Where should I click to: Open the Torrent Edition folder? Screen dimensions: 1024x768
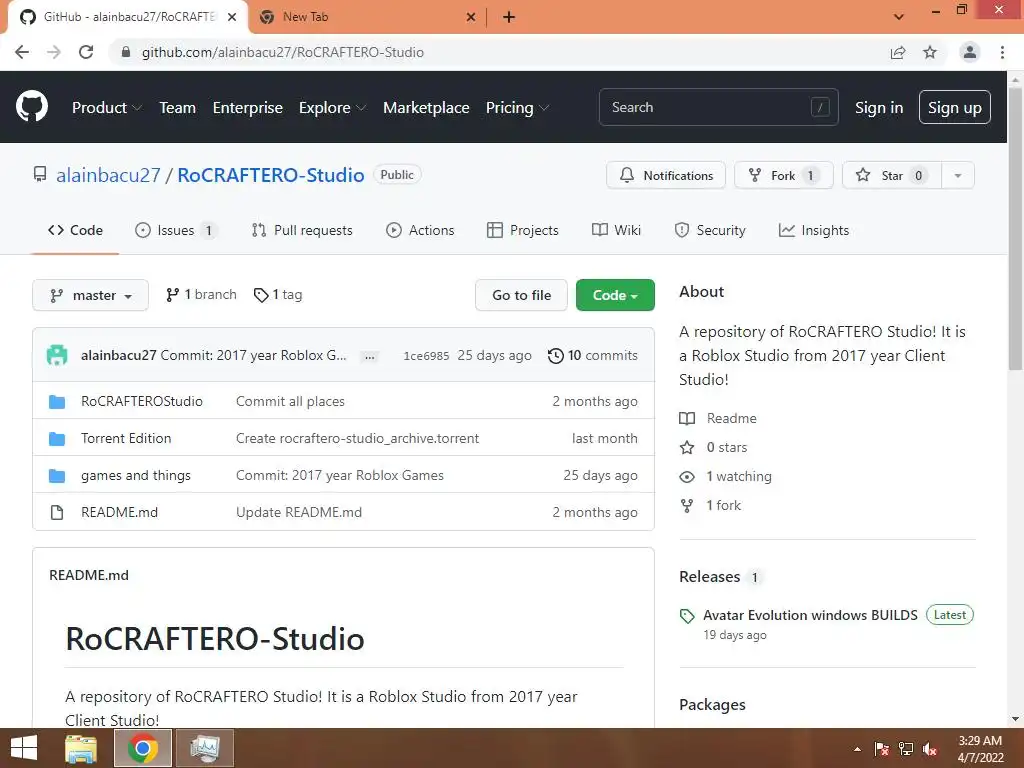coord(126,438)
